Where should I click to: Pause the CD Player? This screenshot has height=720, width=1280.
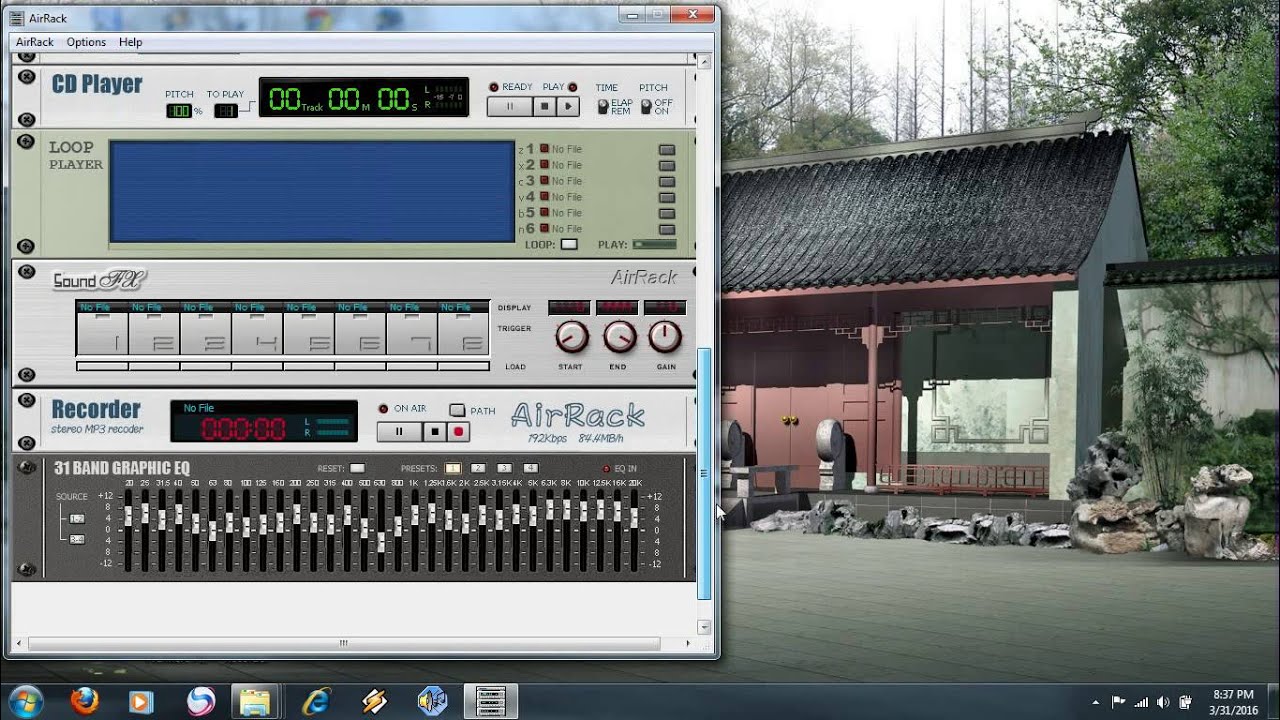pos(509,106)
